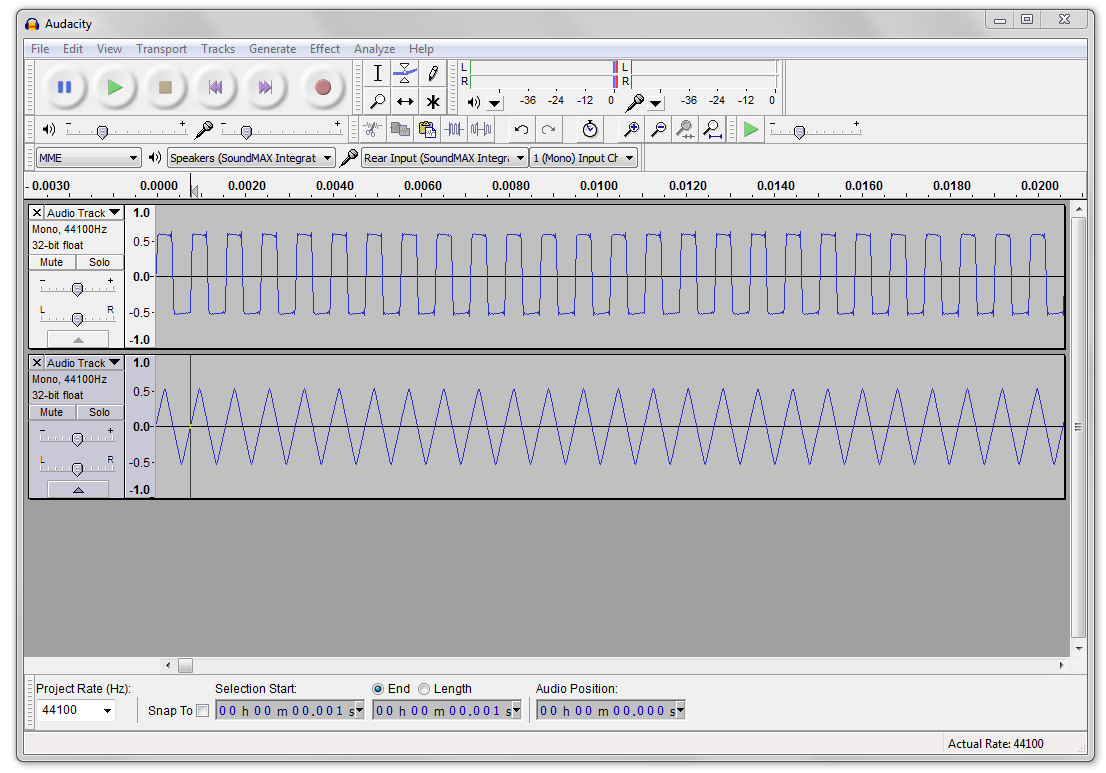Viewport: 1106px width, 773px height.
Task: Expand the Project Rate dropdown
Action: [107, 710]
